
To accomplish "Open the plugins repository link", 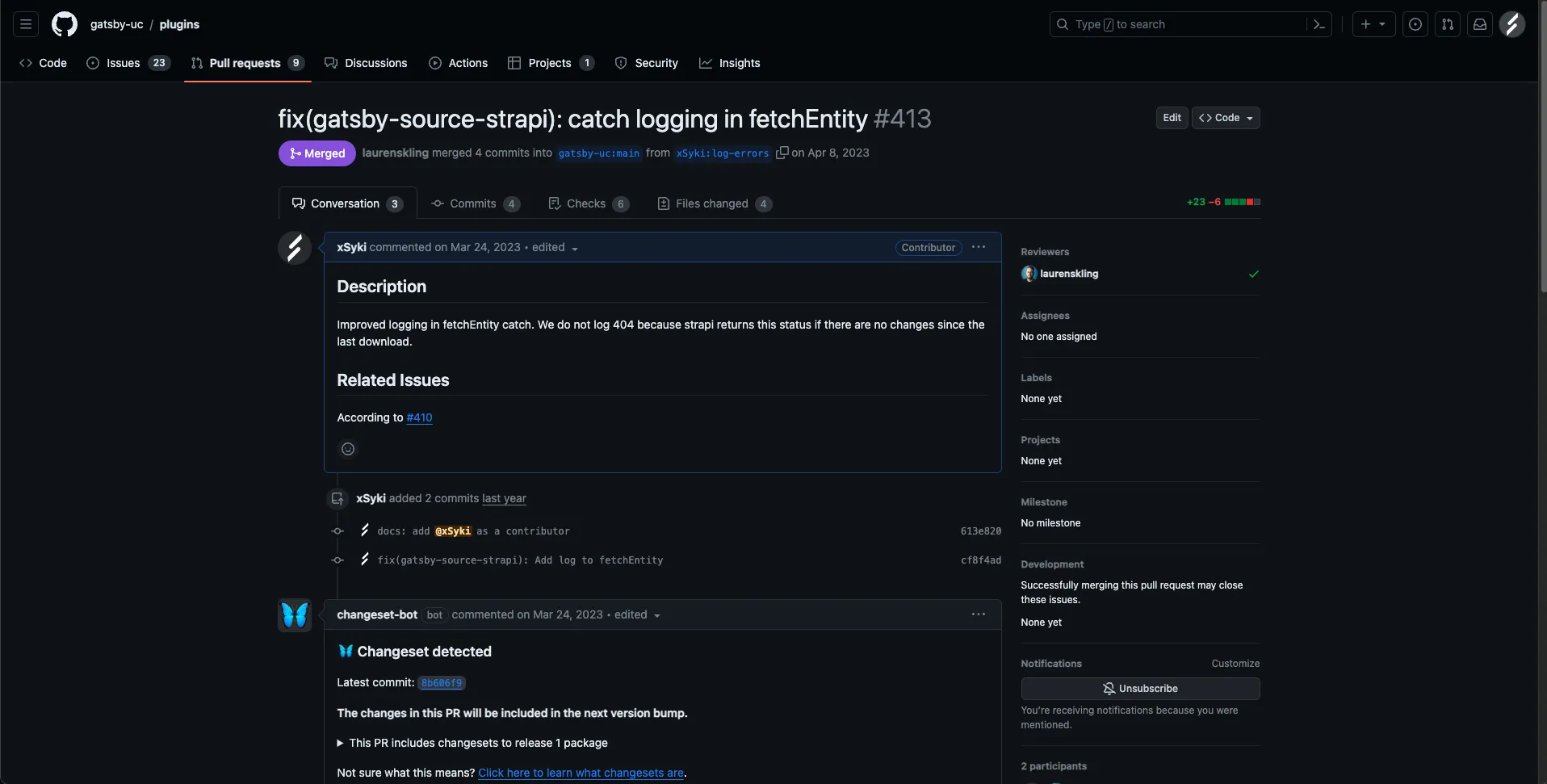I will (179, 24).
